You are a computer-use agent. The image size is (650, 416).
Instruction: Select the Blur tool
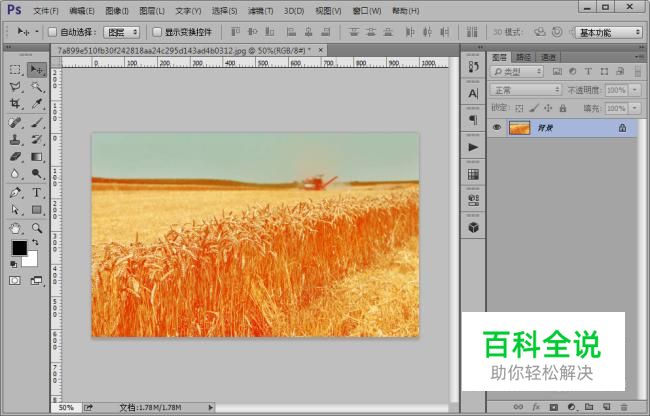pyautogui.click(x=15, y=174)
